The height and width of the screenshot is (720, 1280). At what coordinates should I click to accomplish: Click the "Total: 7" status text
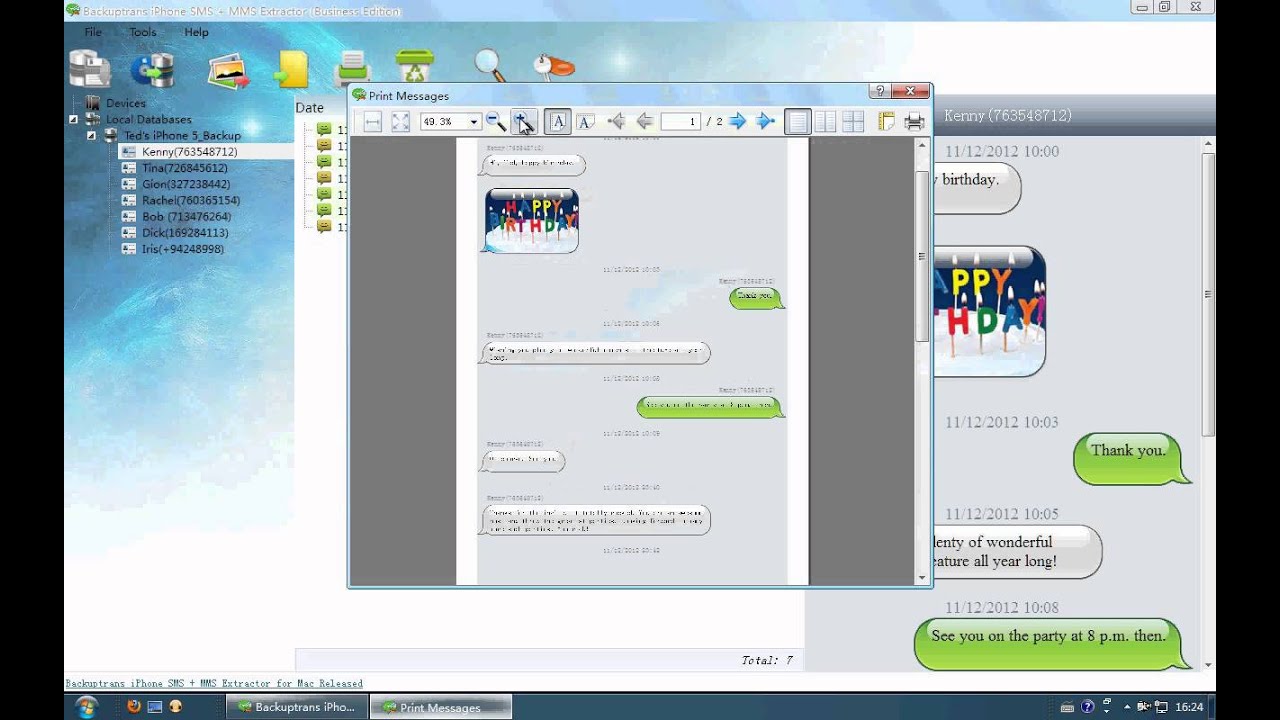[x=766, y=660]
